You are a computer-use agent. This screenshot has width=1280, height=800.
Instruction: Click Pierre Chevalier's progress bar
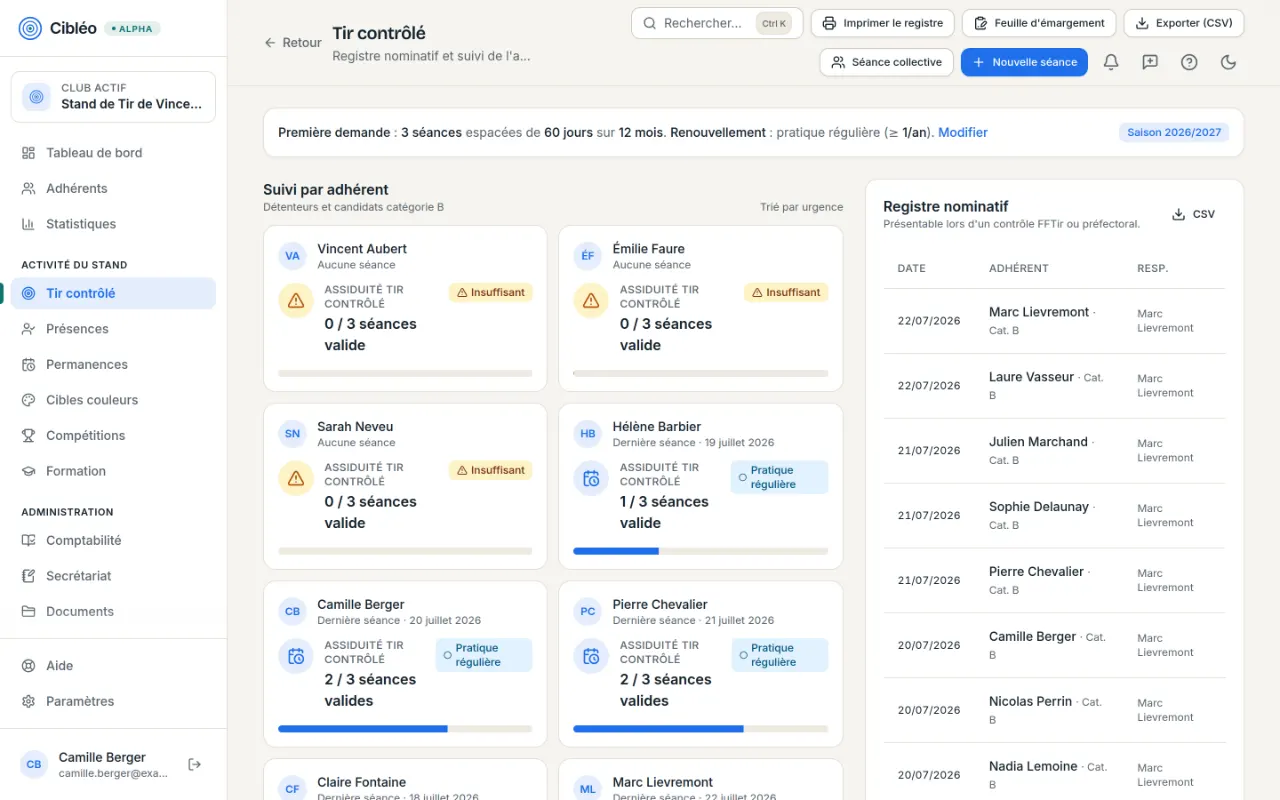(x=700, y=729)
